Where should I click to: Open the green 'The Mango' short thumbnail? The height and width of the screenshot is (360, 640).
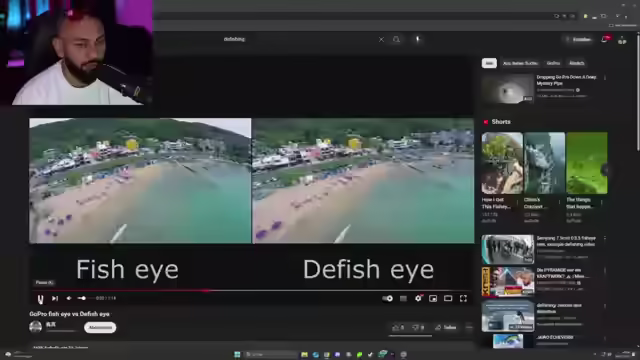[x=587, y=163]
